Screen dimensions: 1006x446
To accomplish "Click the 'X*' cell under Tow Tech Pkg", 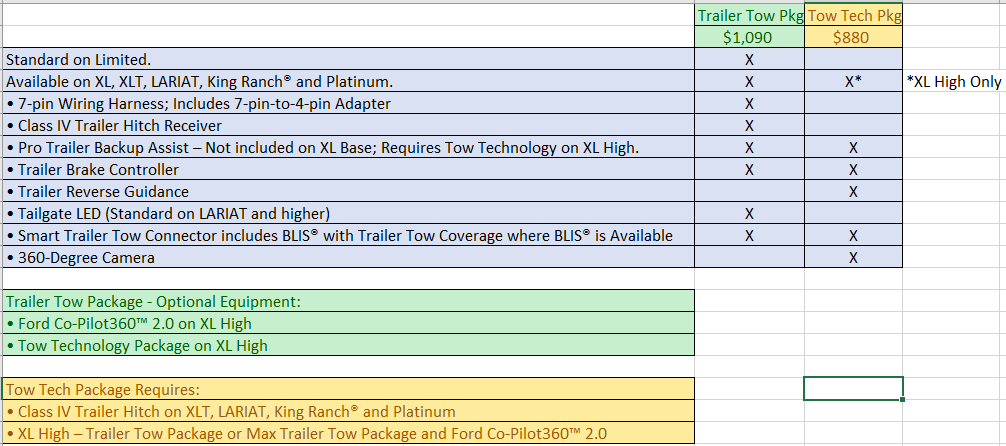I will pyautogui.click(x=853, y=81).
